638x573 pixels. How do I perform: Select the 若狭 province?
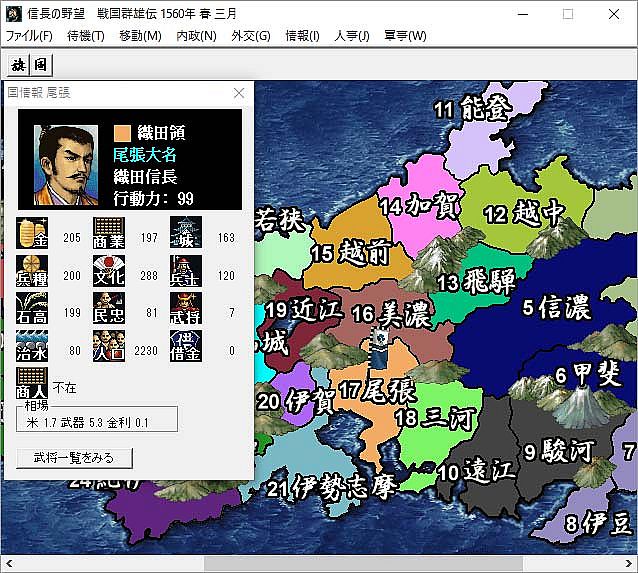coord(280,221)
